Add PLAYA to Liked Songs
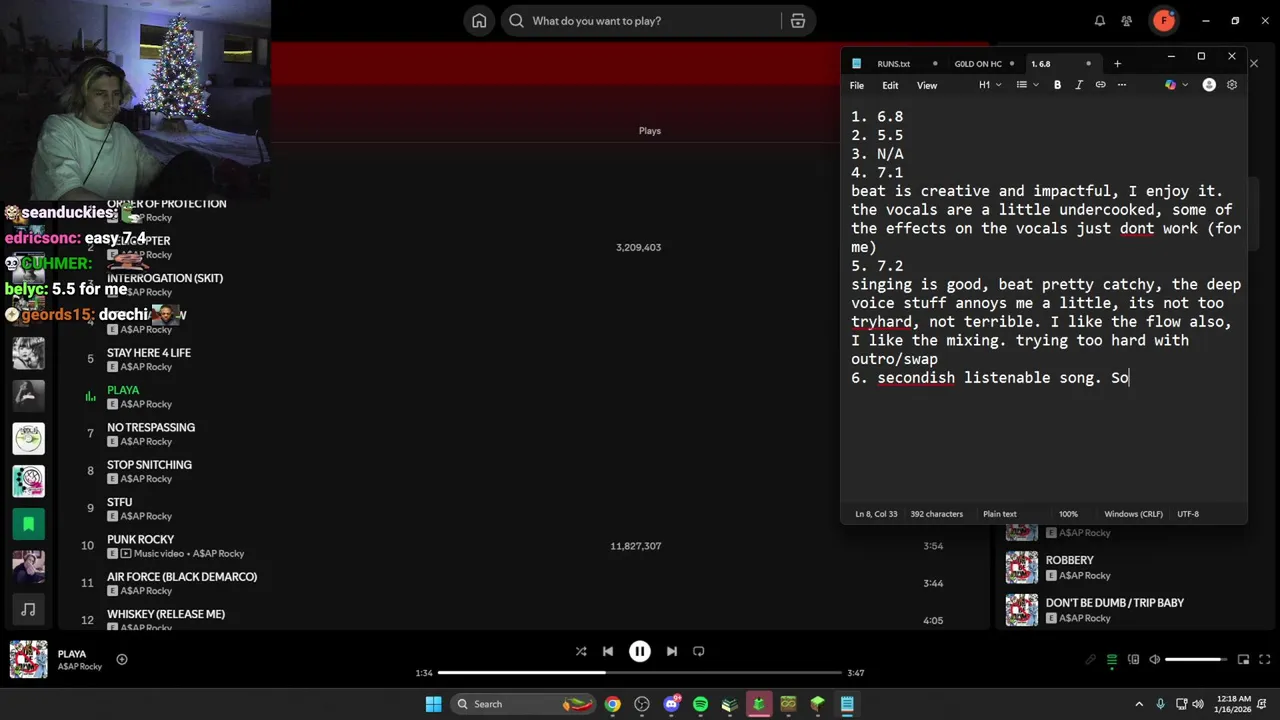Screen dimensions: 1280x720 coord(122,659)
